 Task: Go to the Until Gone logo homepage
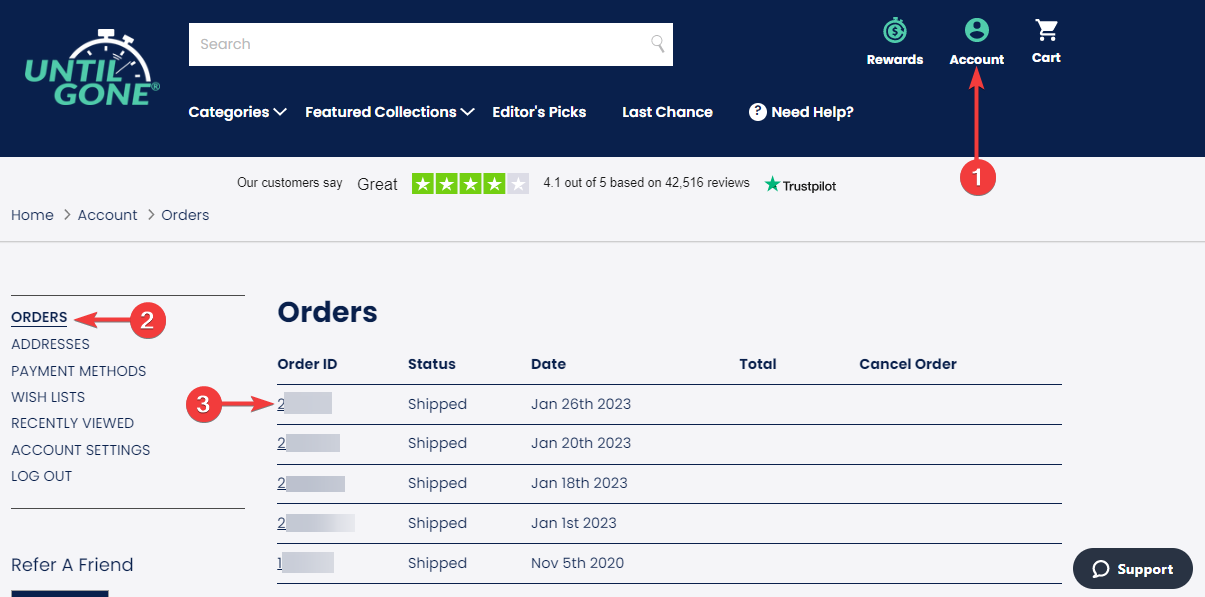[92, 70]
